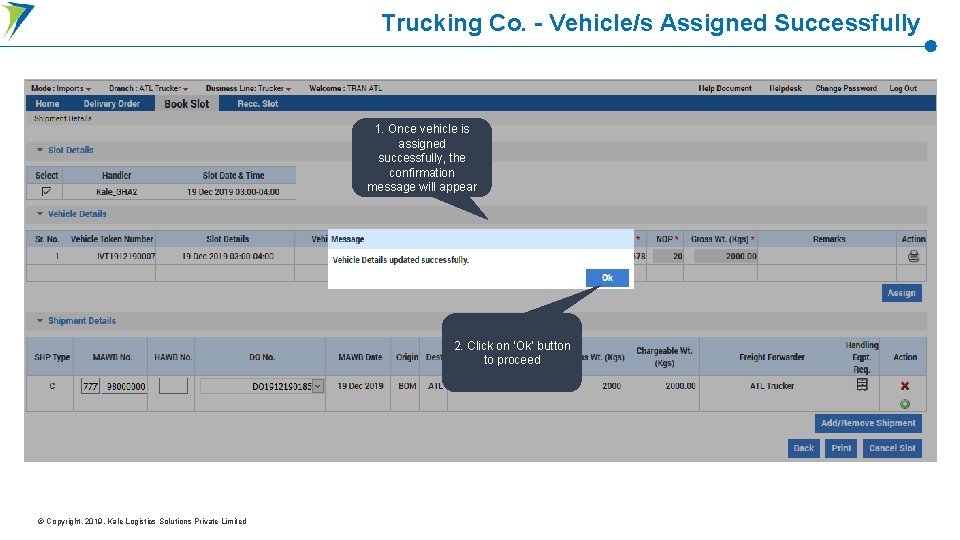This screenshot has width=960, height=540.
Task: Click the Gross Wt. field showing 2000.00
Action: [726, 256]
